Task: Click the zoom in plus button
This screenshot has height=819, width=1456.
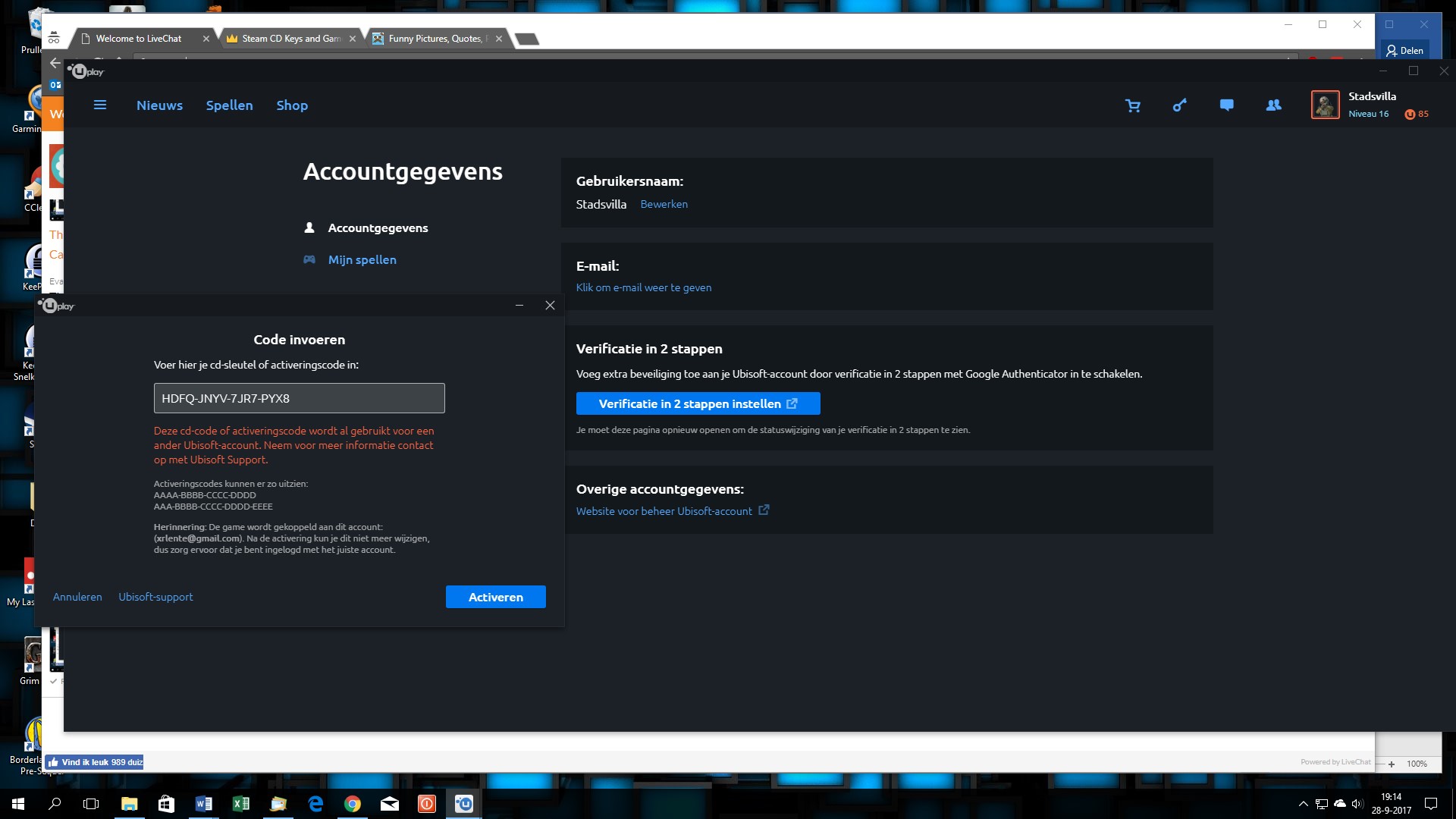Action: pyautogui.click(x=1392, y=764)
